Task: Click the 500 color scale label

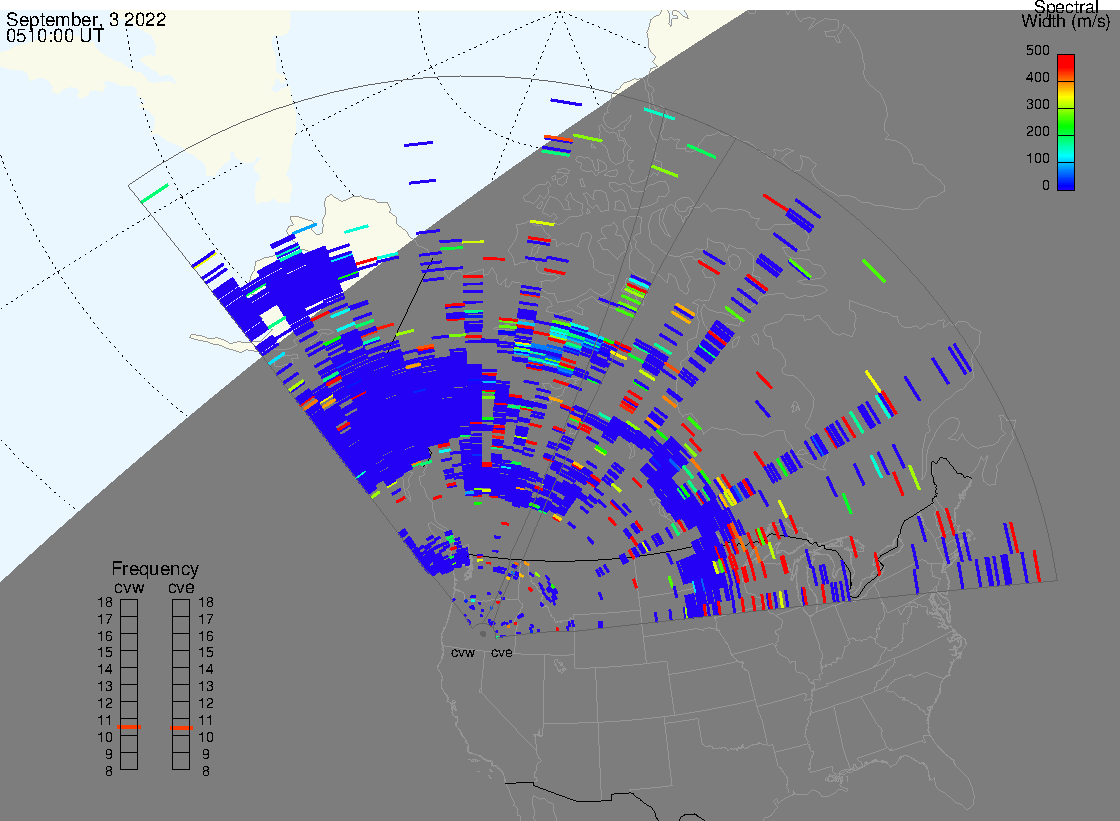Action: [x=1037, y=51]
